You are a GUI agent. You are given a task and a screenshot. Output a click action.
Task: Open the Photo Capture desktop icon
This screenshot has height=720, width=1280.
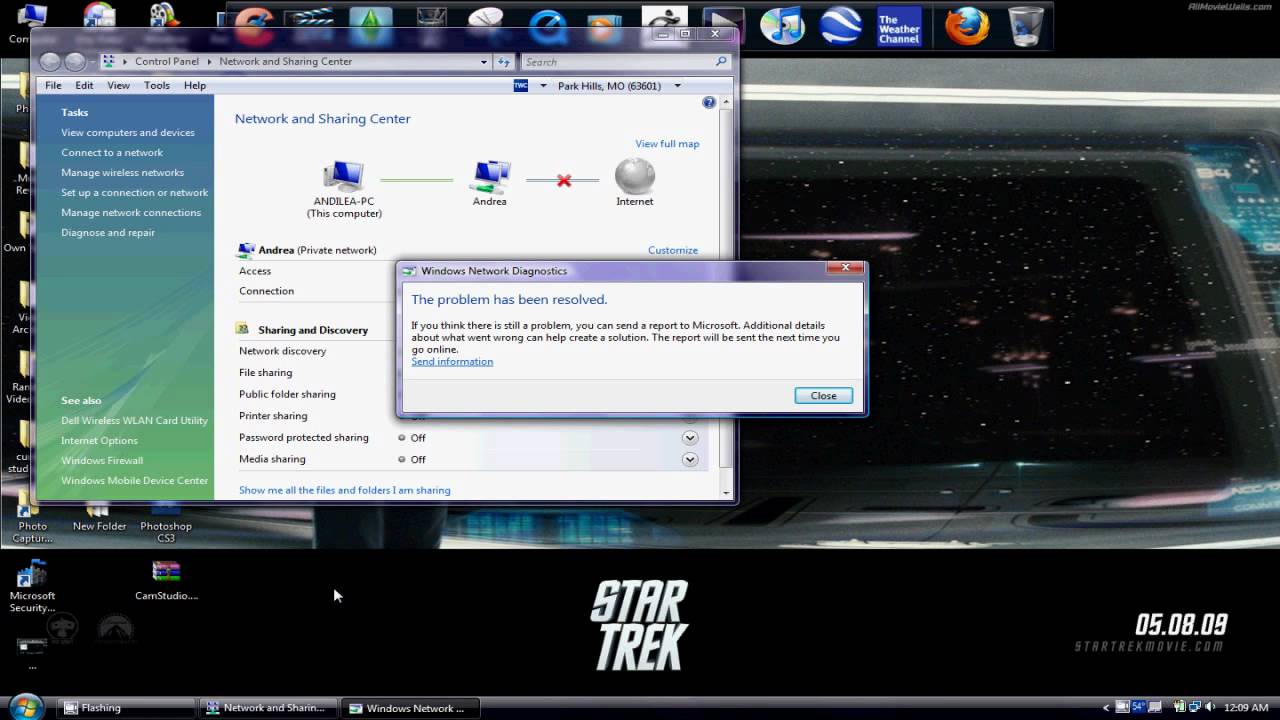coord(32,522)
